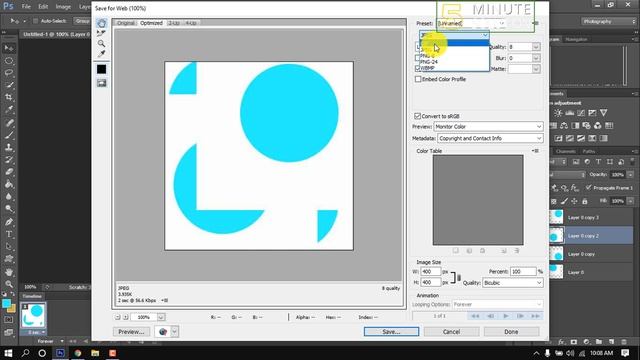Select the Hand tool in Save for Web
Screen dimensions: 640x360
point(101,23)
